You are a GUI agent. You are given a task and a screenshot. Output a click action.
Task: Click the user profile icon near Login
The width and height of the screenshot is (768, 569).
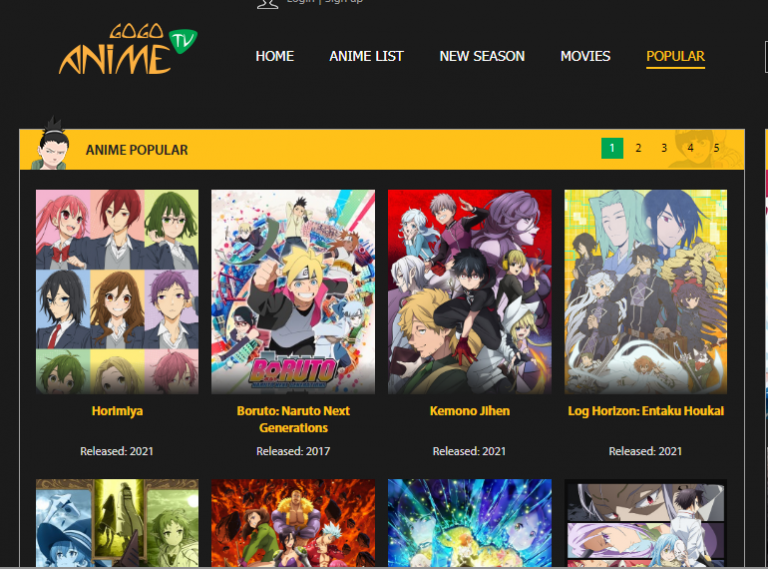tap(267, 4)
